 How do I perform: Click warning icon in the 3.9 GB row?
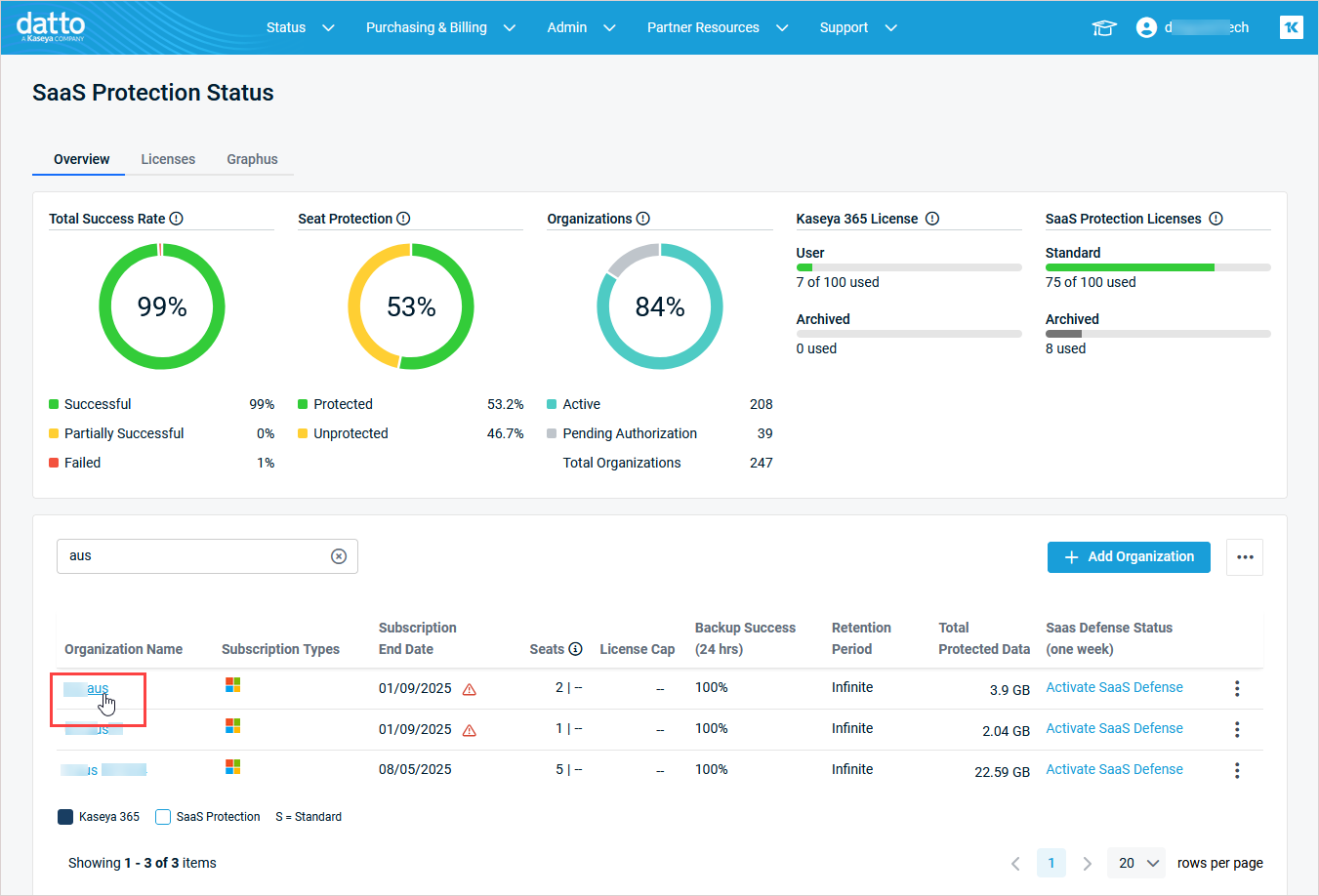(x=469, y=689)
